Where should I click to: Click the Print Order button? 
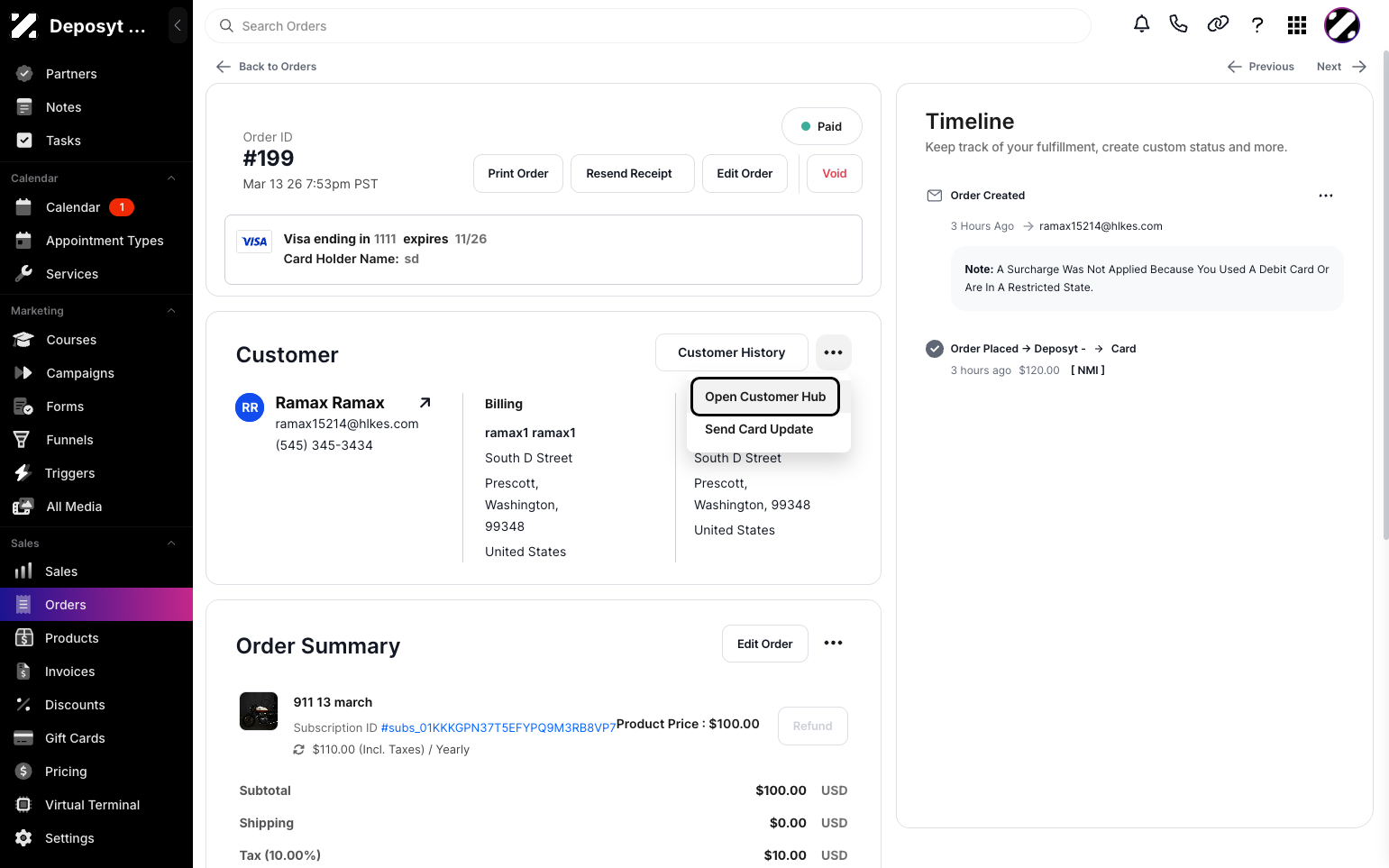coord(518,174)
